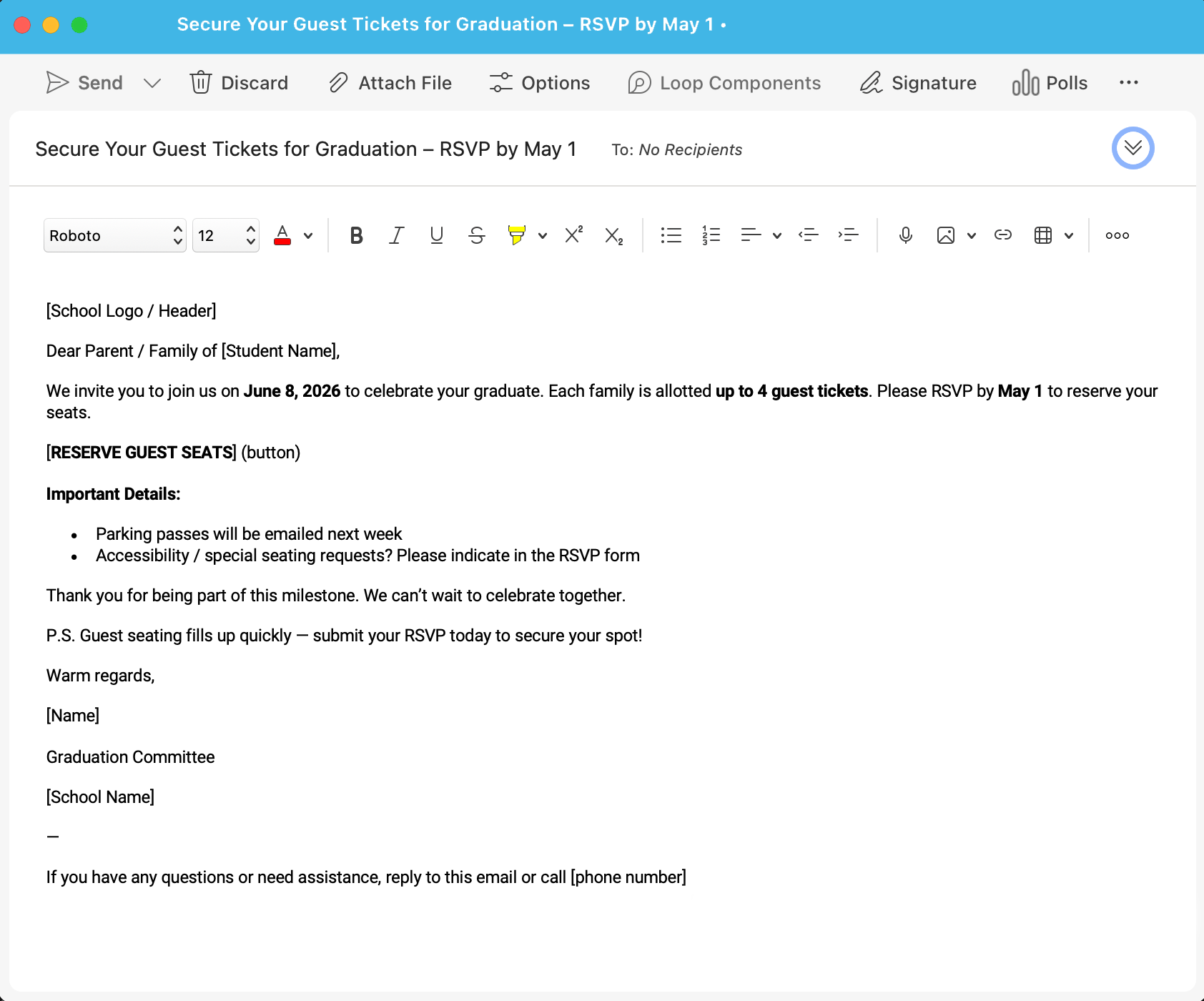This screenshot has width=1204, height=1001.
Task: Open the highlight color dropdown arrow
Action: click(x=543, y=235)
